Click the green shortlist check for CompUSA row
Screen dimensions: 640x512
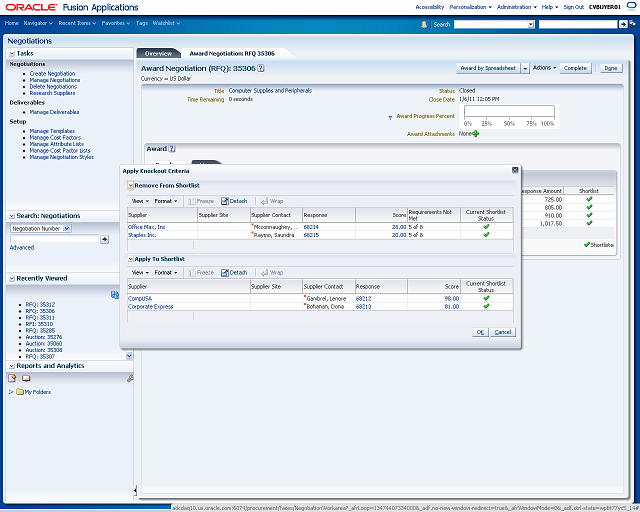pos(486,298)
